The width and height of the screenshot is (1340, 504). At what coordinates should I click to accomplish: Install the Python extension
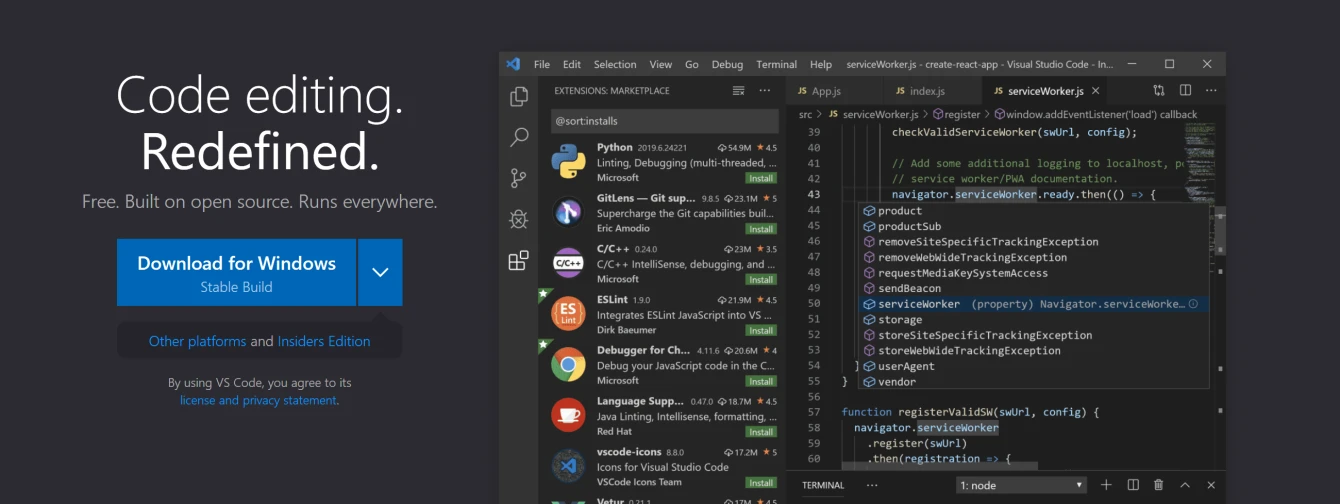[761, 178]
